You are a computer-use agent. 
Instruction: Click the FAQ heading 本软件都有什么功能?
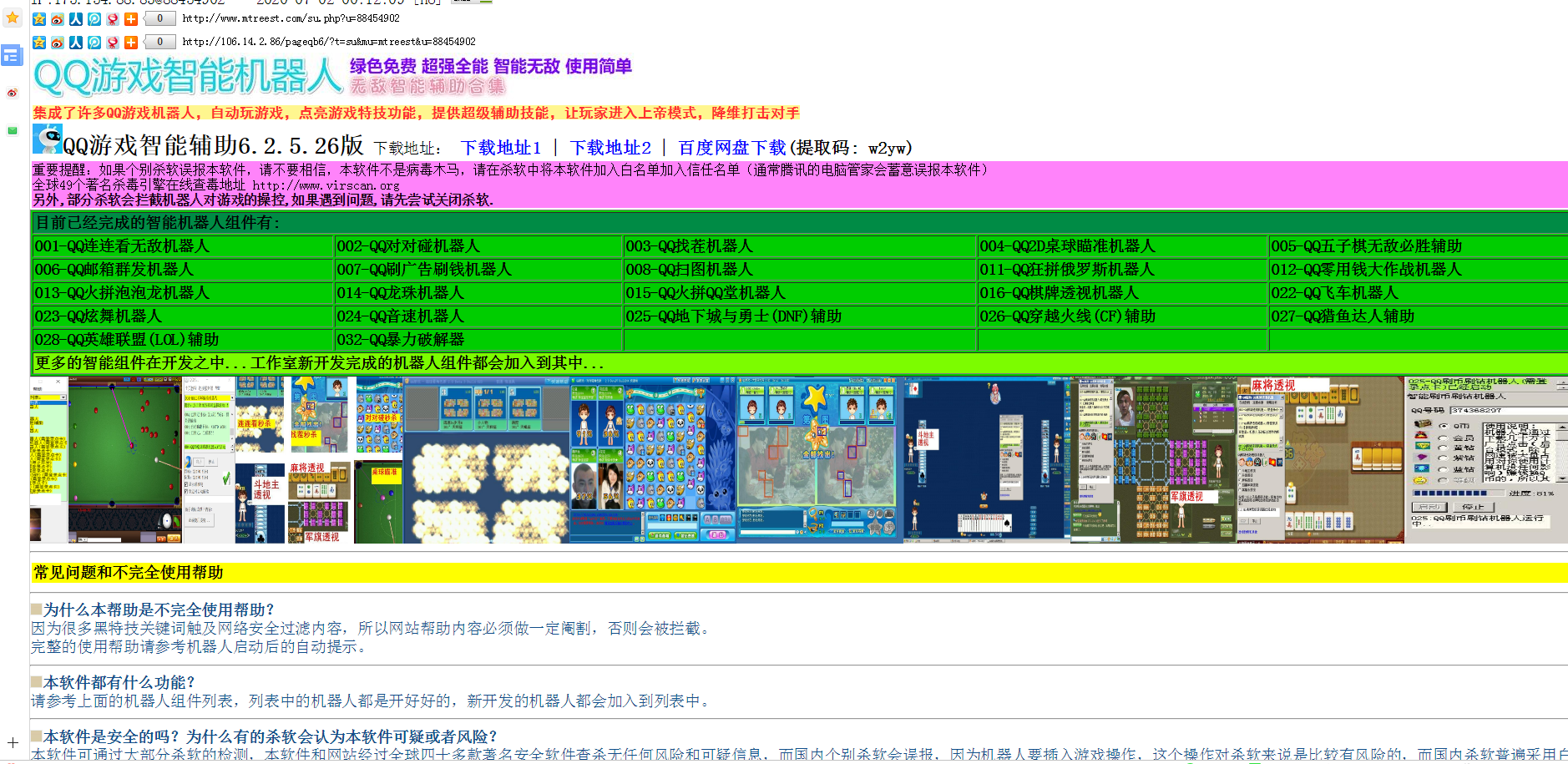click(119, 682)
